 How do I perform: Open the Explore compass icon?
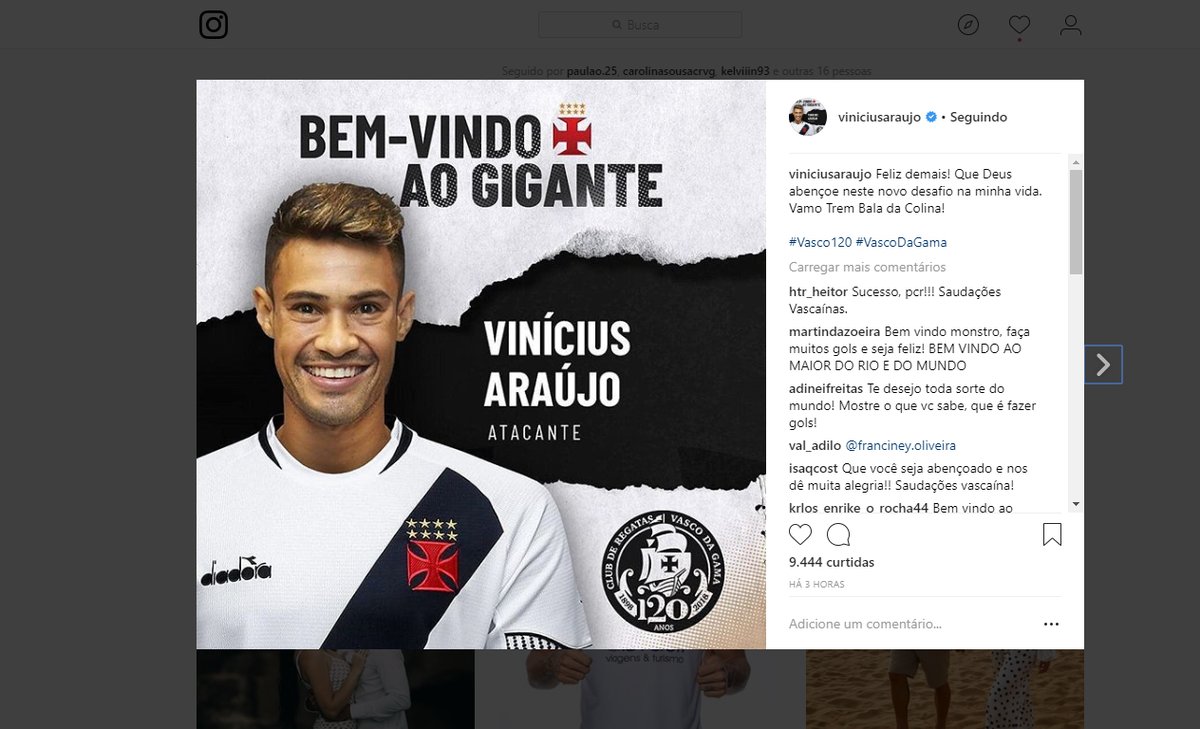(968, 25)
